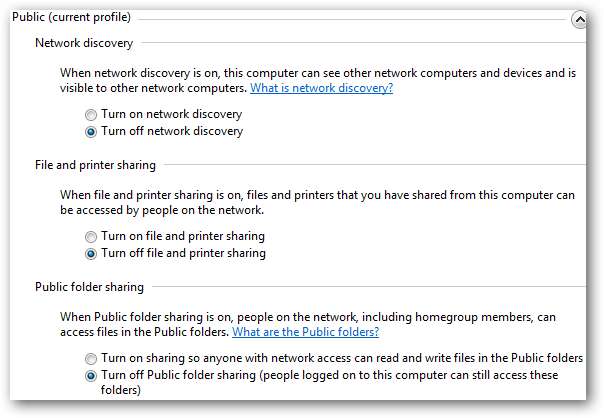This screenshot has height=418, width=604.
Task: Choose the Turn off file and printer sharing radio
Action: point(92,253)
